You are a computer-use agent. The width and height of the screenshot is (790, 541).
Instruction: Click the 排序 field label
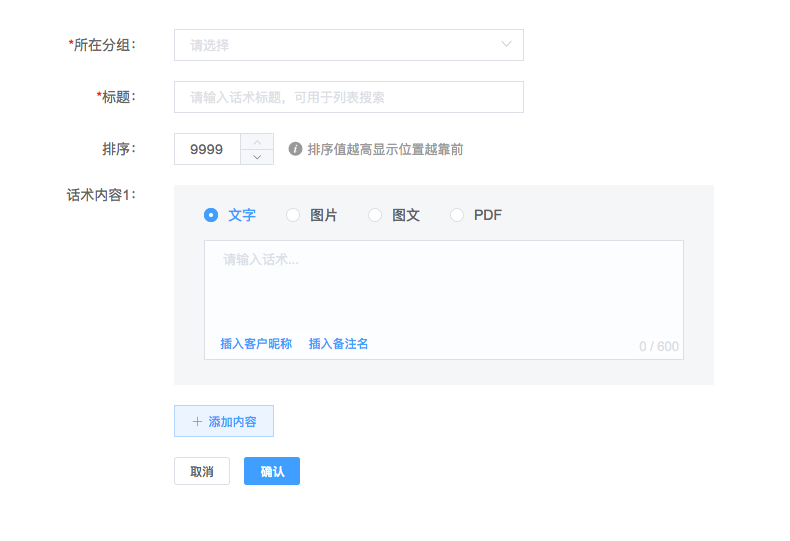pyautogui.click(x=119, y=149)
